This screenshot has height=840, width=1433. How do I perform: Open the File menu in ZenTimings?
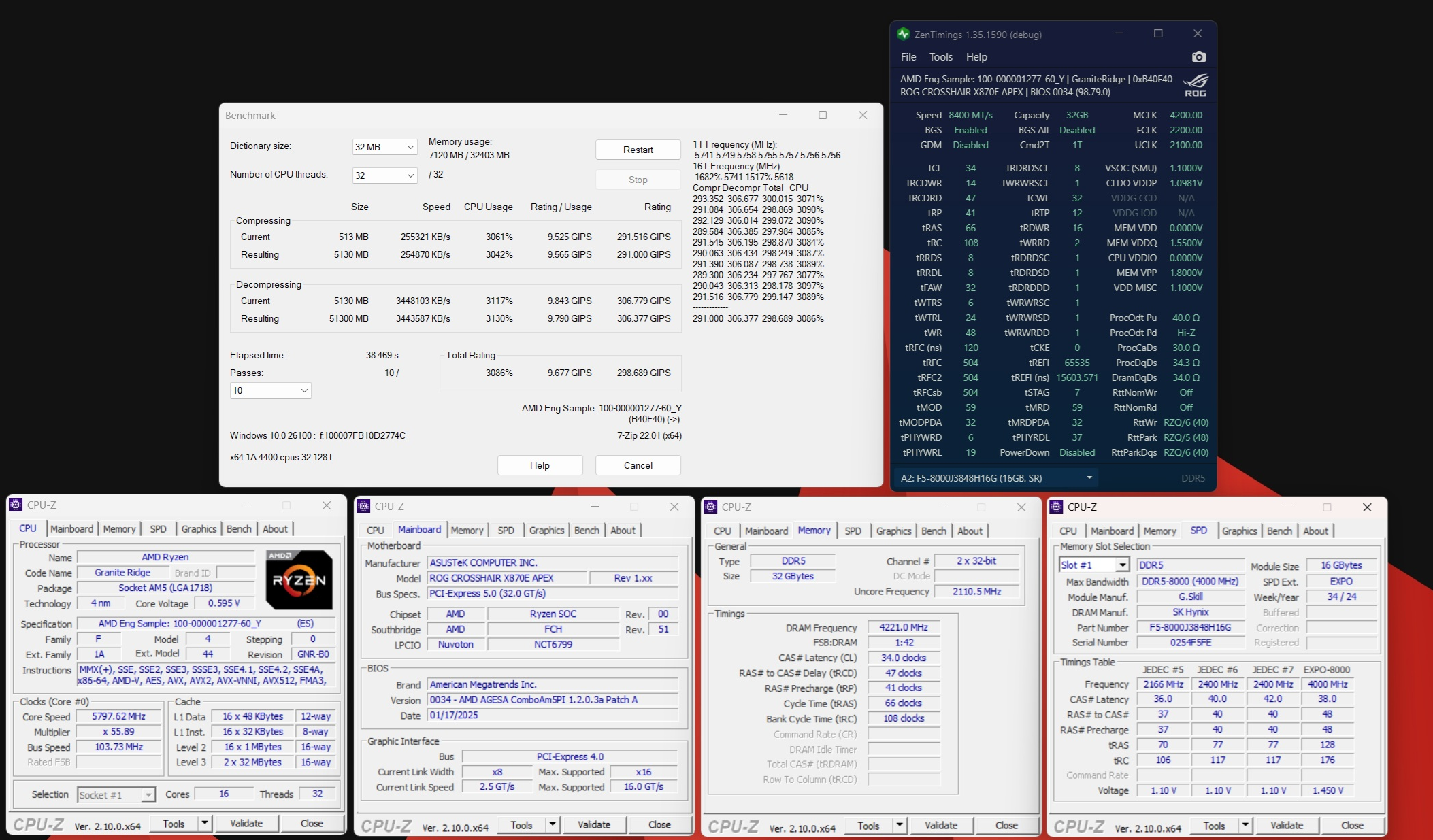click(908, 57)
